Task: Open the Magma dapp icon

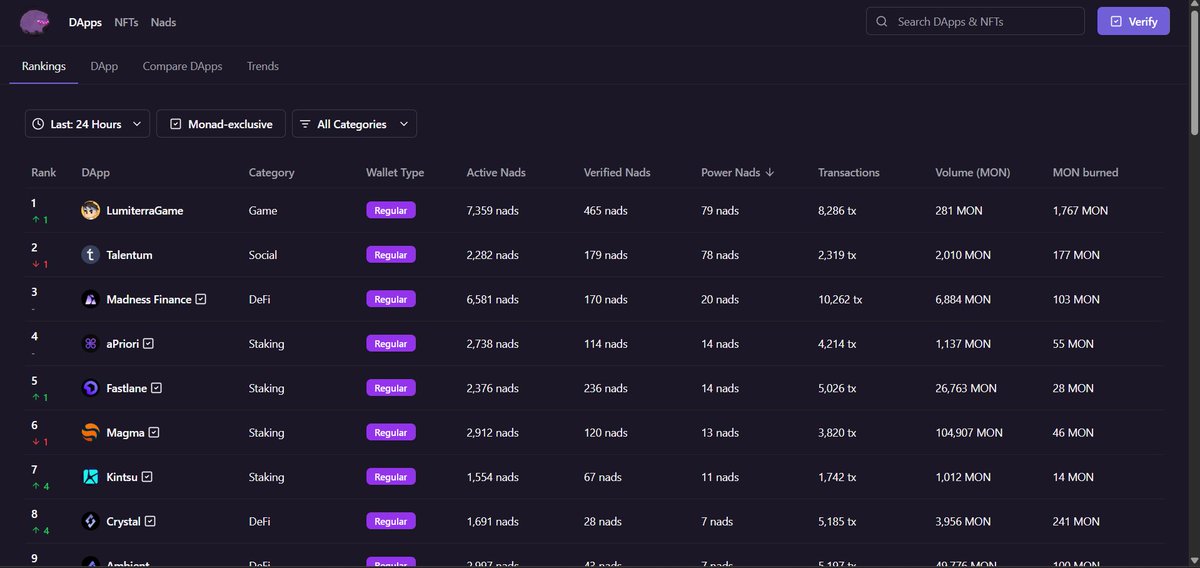Action: tap(90, 433)
